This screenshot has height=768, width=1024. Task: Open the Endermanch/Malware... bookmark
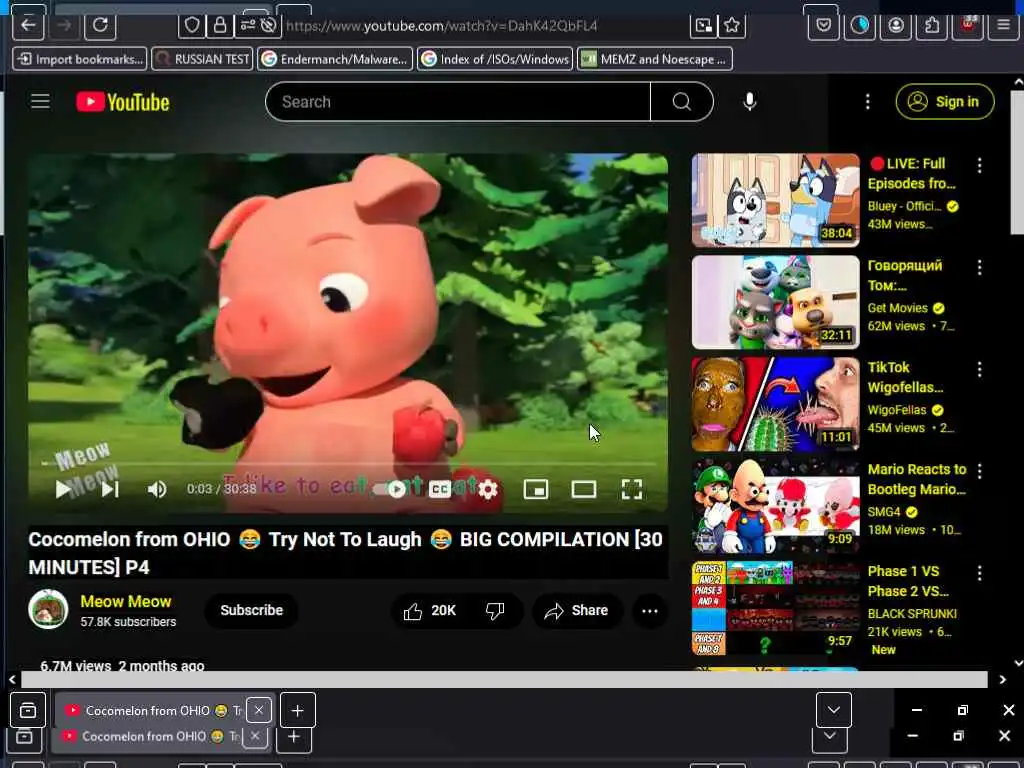[x=335, y=59]
